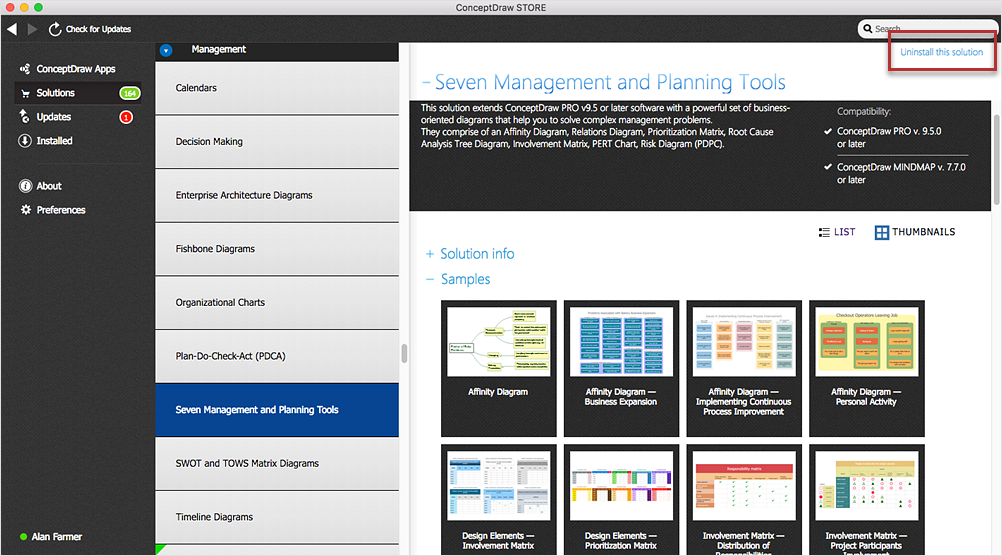Select Timeline Diagrams category
The width and height of the screenshot is (1002, 556).
[277, 518]
